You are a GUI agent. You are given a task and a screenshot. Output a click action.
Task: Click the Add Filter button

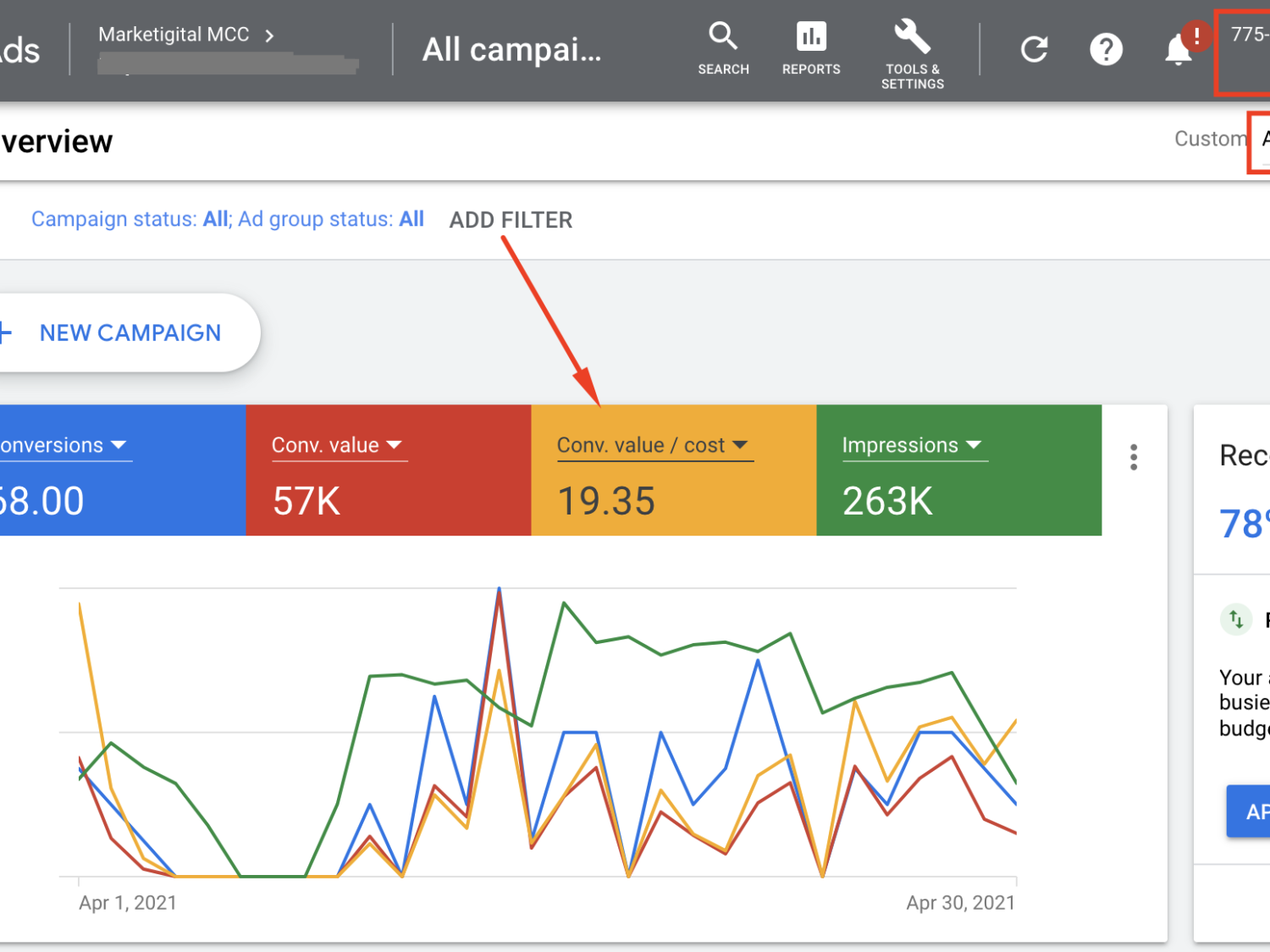(x=511, y=220)
